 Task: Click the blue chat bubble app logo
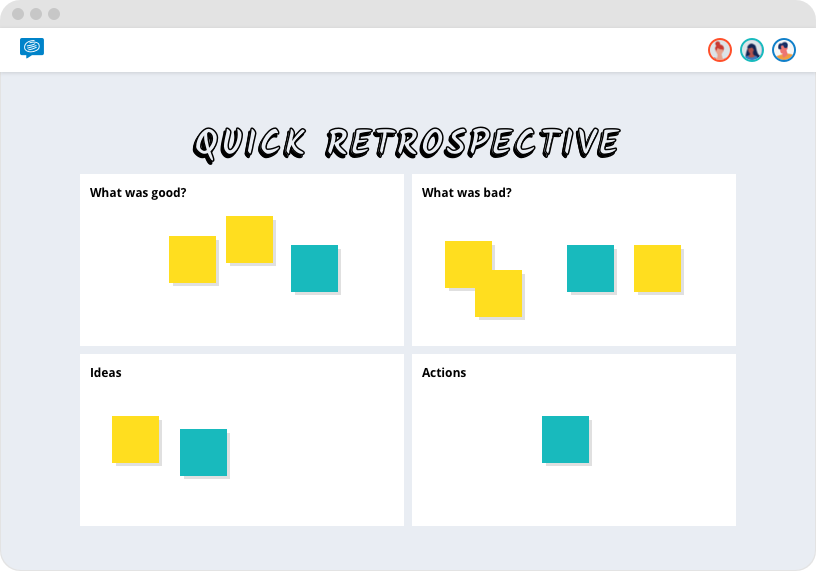click(32, 48)
